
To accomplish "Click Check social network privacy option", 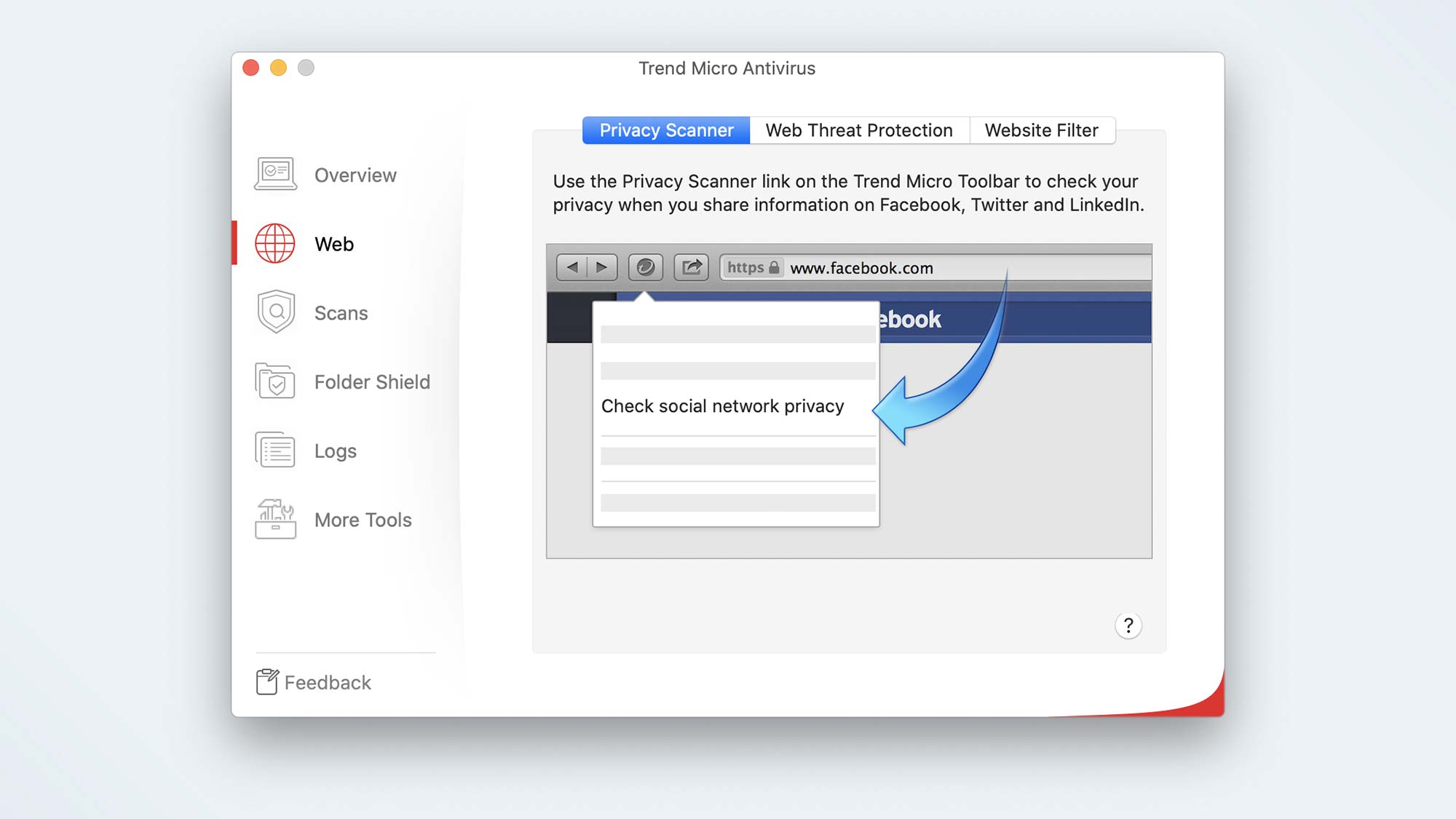I will [723, 405].
